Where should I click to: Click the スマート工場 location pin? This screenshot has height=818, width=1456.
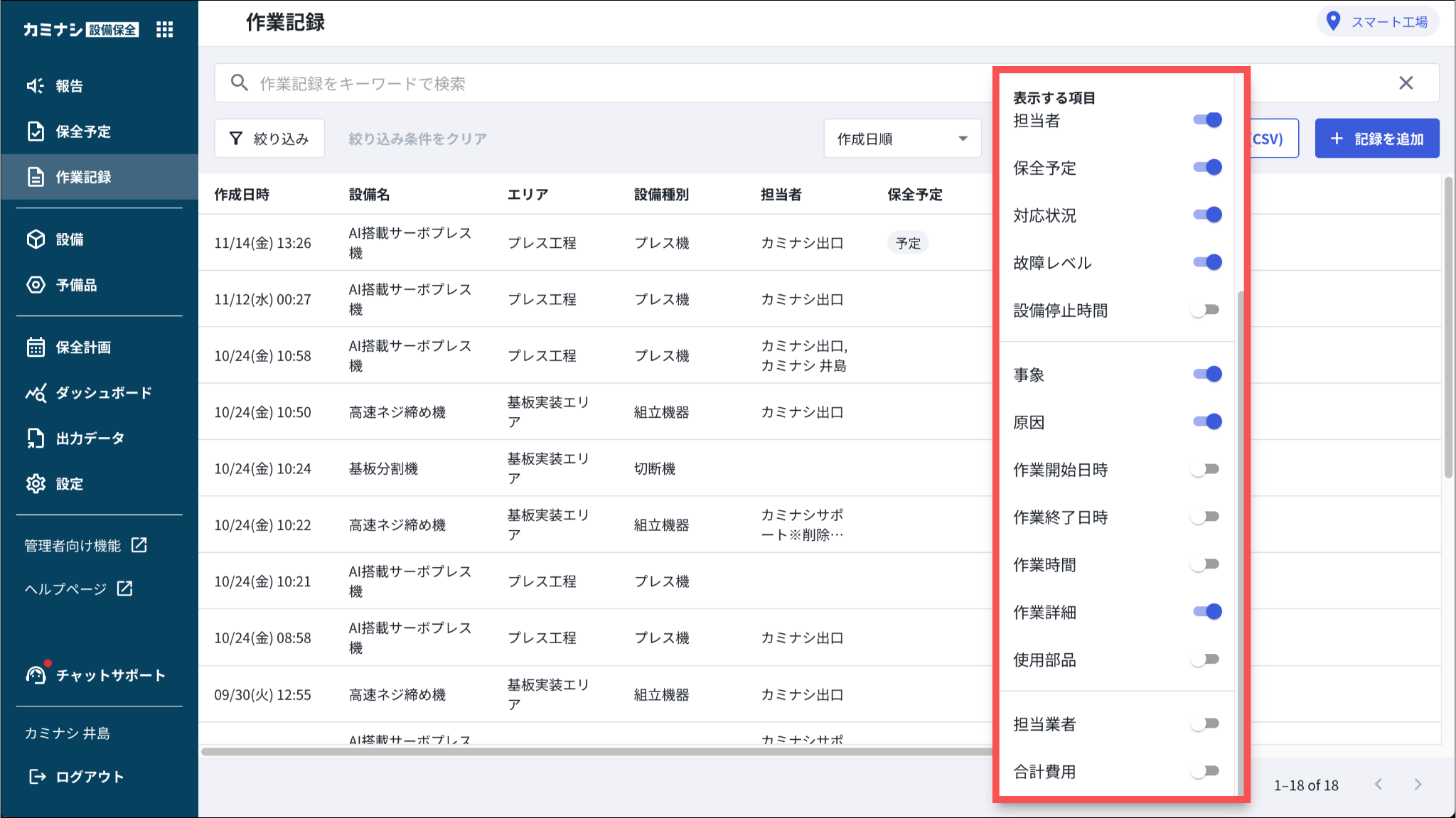1334,21
